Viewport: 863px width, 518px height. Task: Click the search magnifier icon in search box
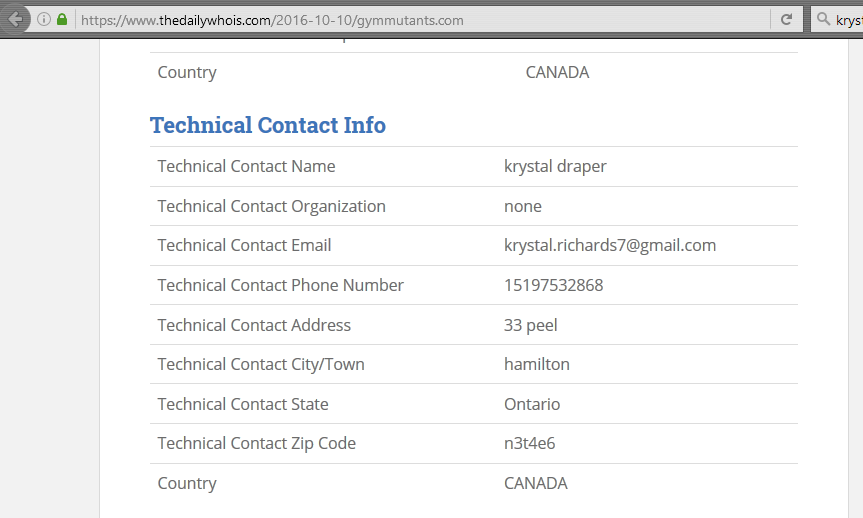[823, 19]
